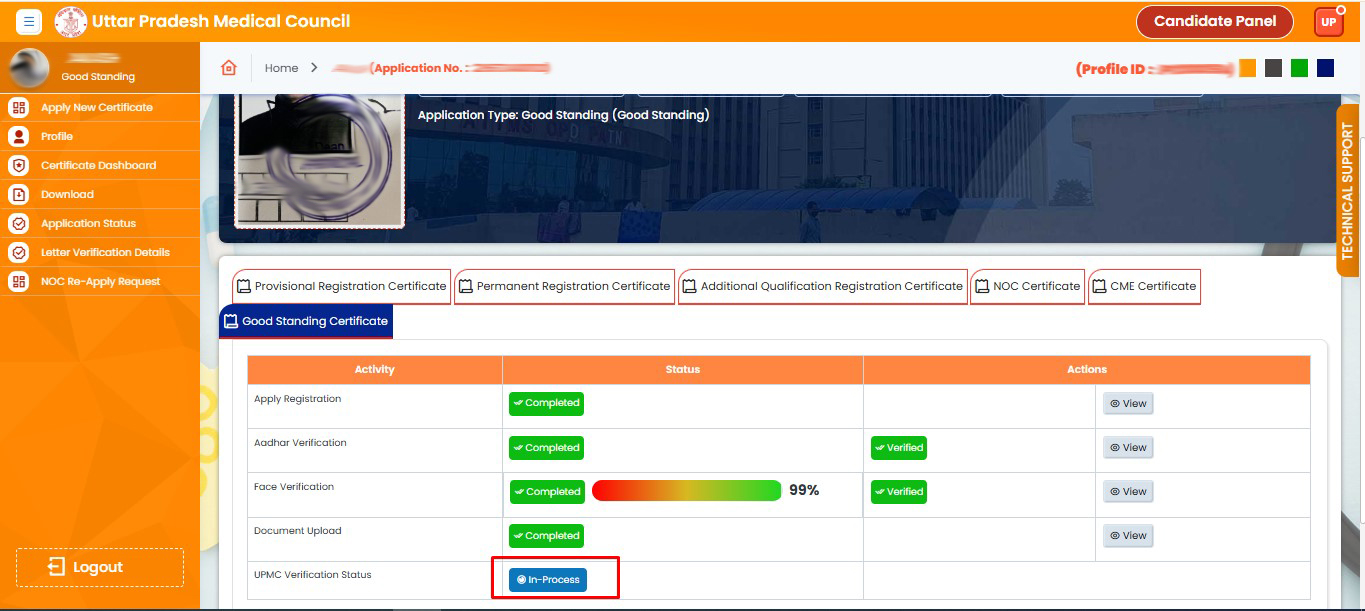
Task: View Face Verification details
Action: click(1127, 492)
